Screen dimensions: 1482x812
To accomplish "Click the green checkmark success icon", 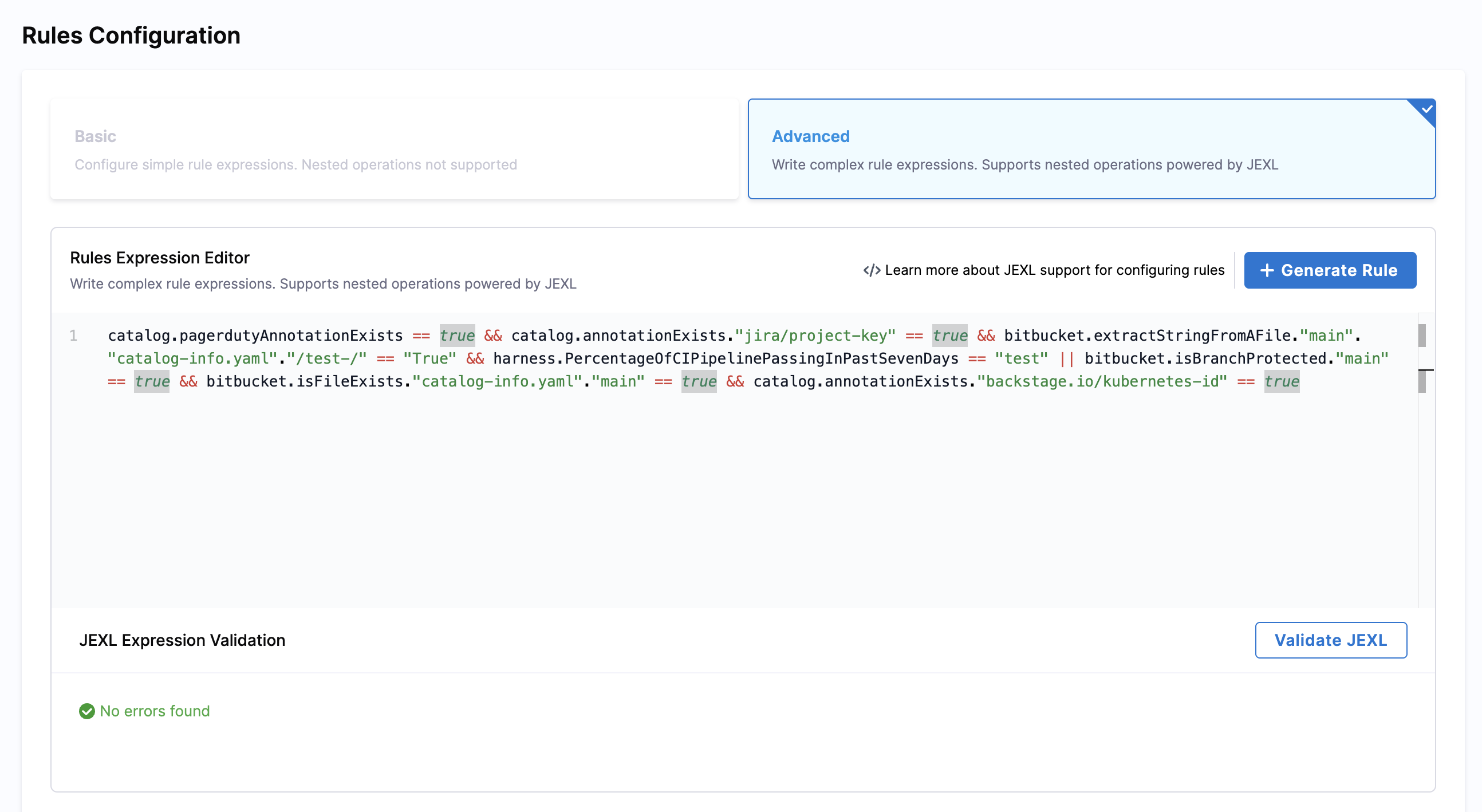I will point(87,711).
